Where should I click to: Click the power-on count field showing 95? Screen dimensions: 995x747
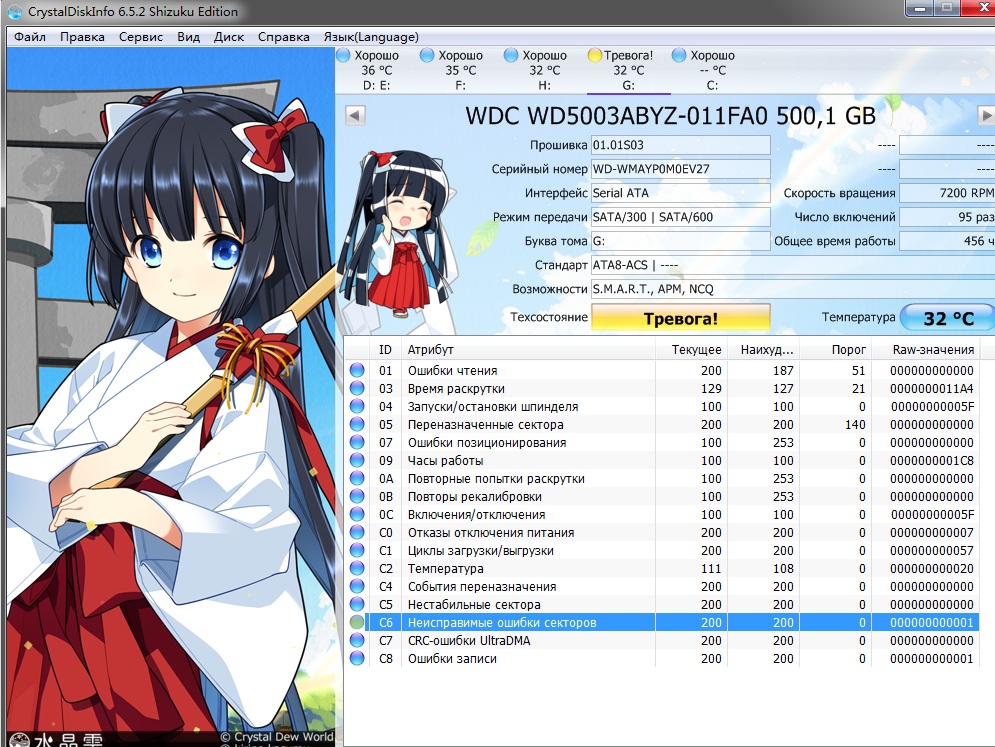947,217
